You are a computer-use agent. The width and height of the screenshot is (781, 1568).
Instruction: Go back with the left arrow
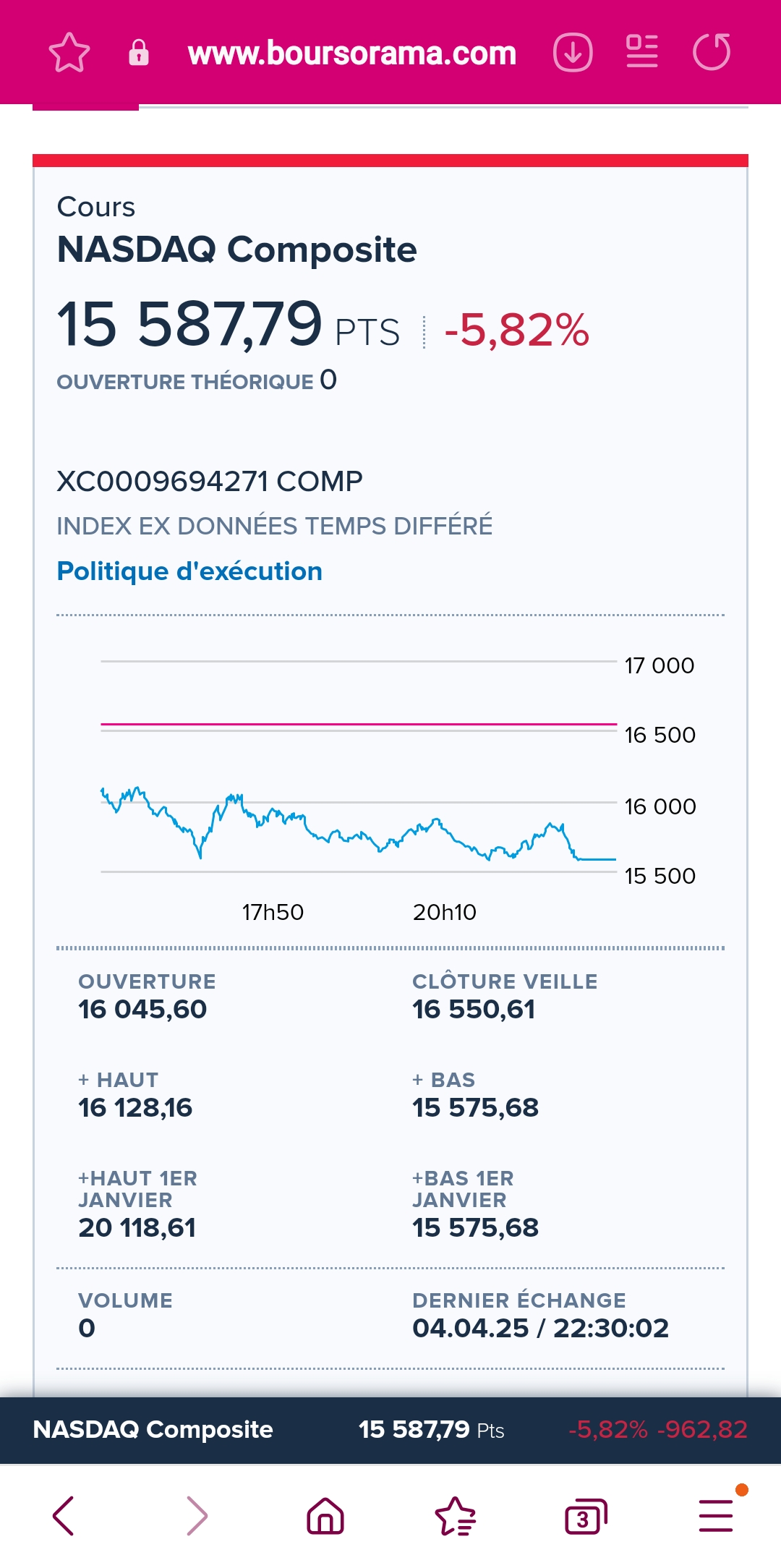(64, 1515)
